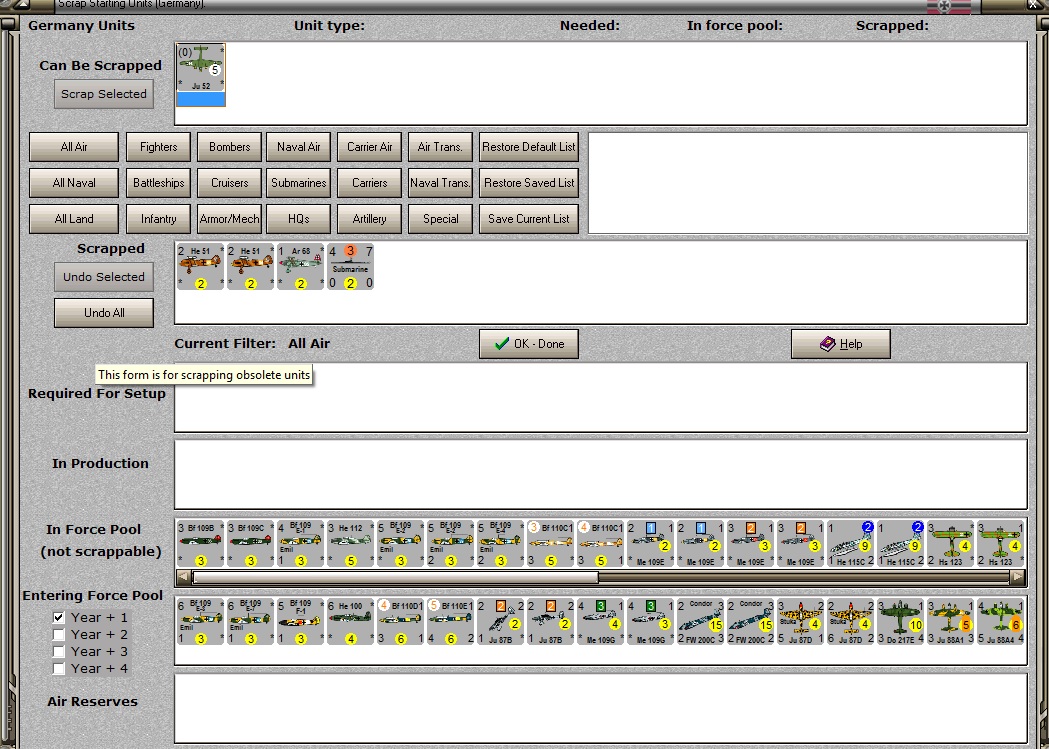Click the Bf 110E1 entering unit

pyautogui.click(x=450, y=621)
